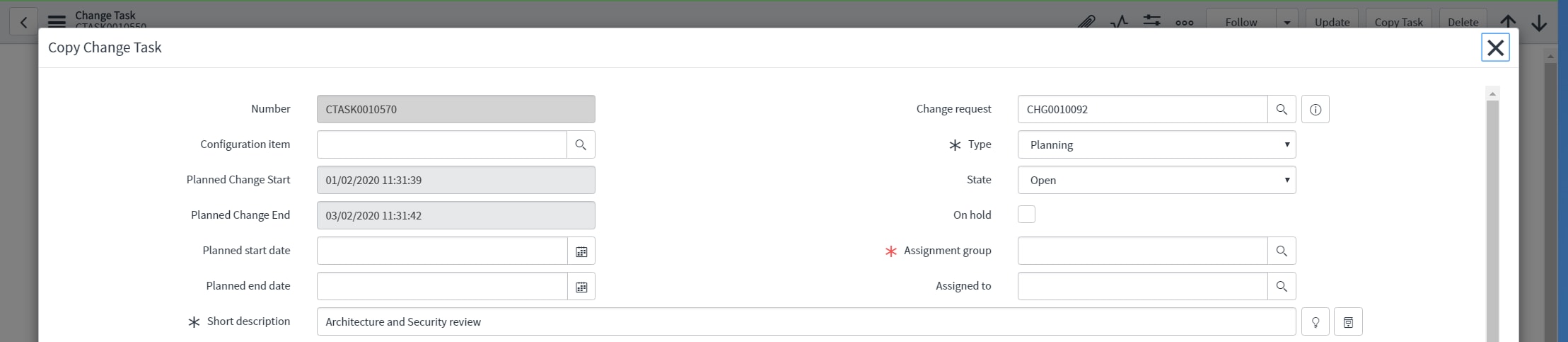Click the Short description template icon

click(1348, 321)
